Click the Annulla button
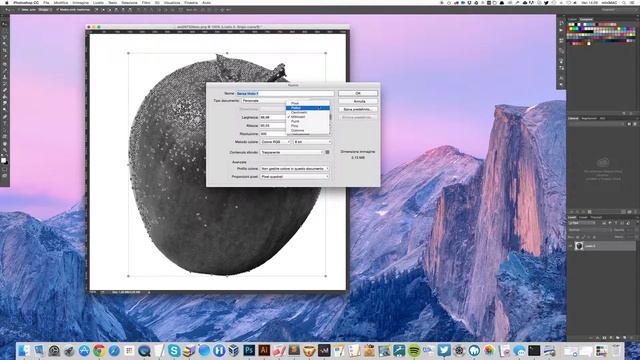Screen dimensions: 640x360 click(x=358, y=101)
